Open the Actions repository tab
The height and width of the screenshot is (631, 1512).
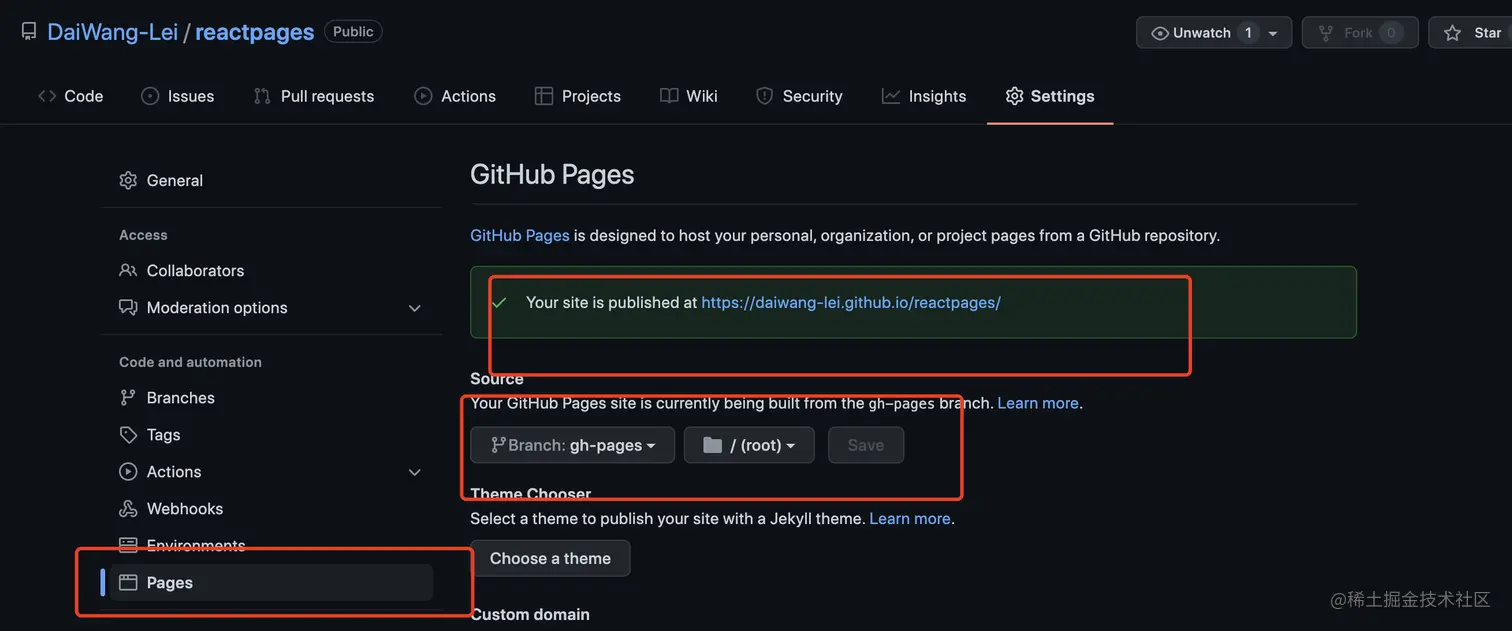pos(455,96)
